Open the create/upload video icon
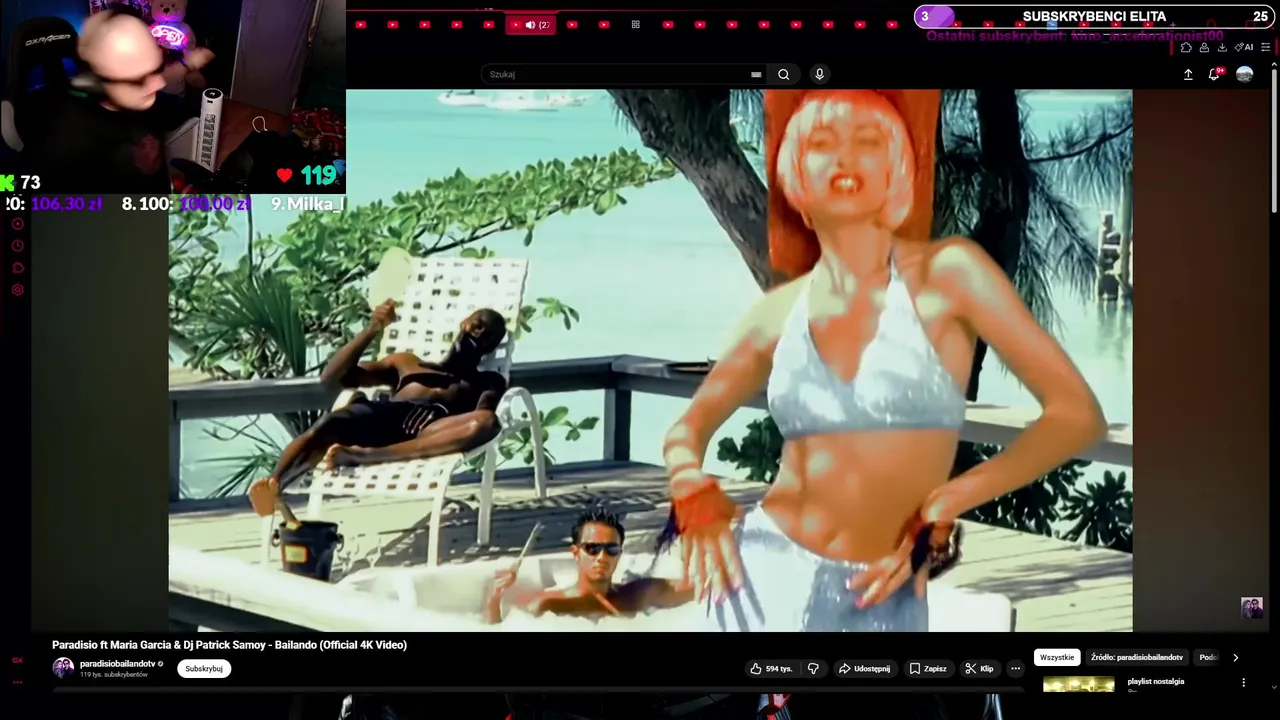1280x720 pixels. click(x=1188, y=74)
